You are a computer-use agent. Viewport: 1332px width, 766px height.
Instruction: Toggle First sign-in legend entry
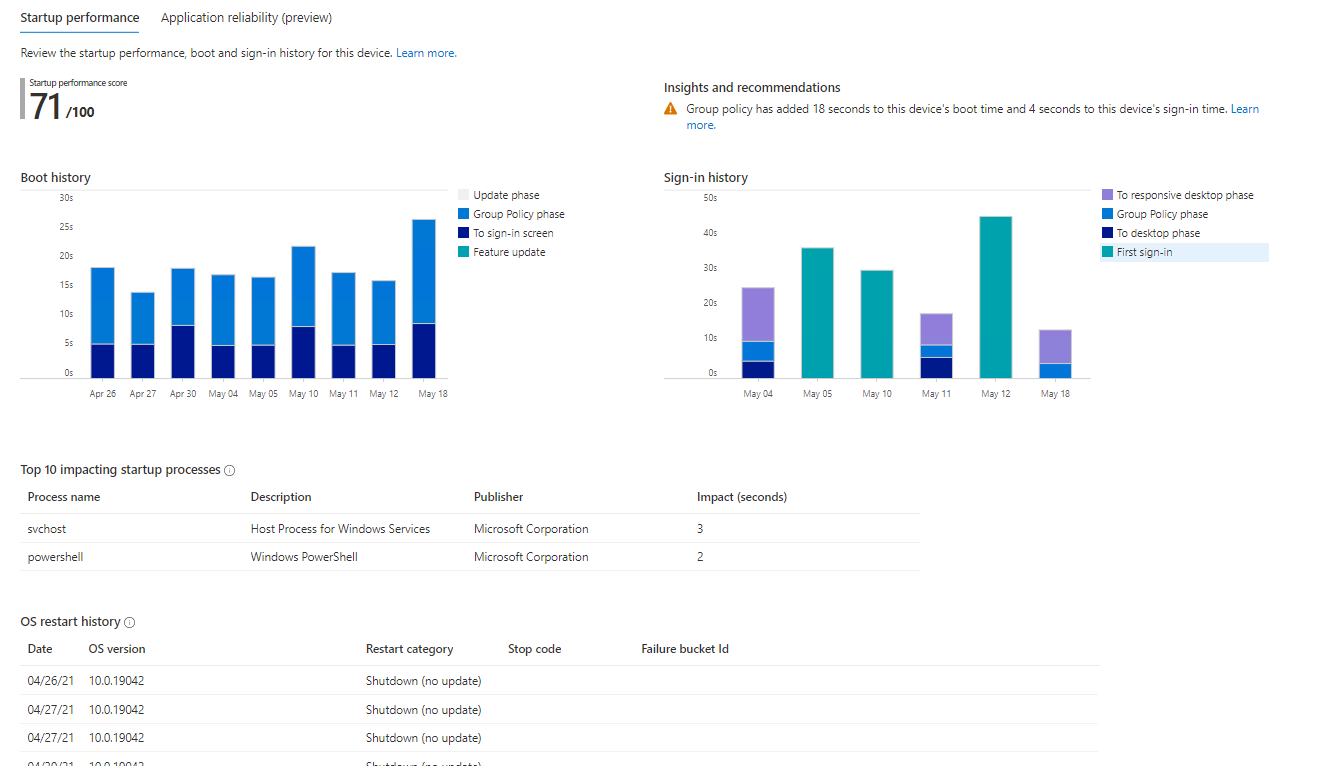click(x=1144, y=252)
